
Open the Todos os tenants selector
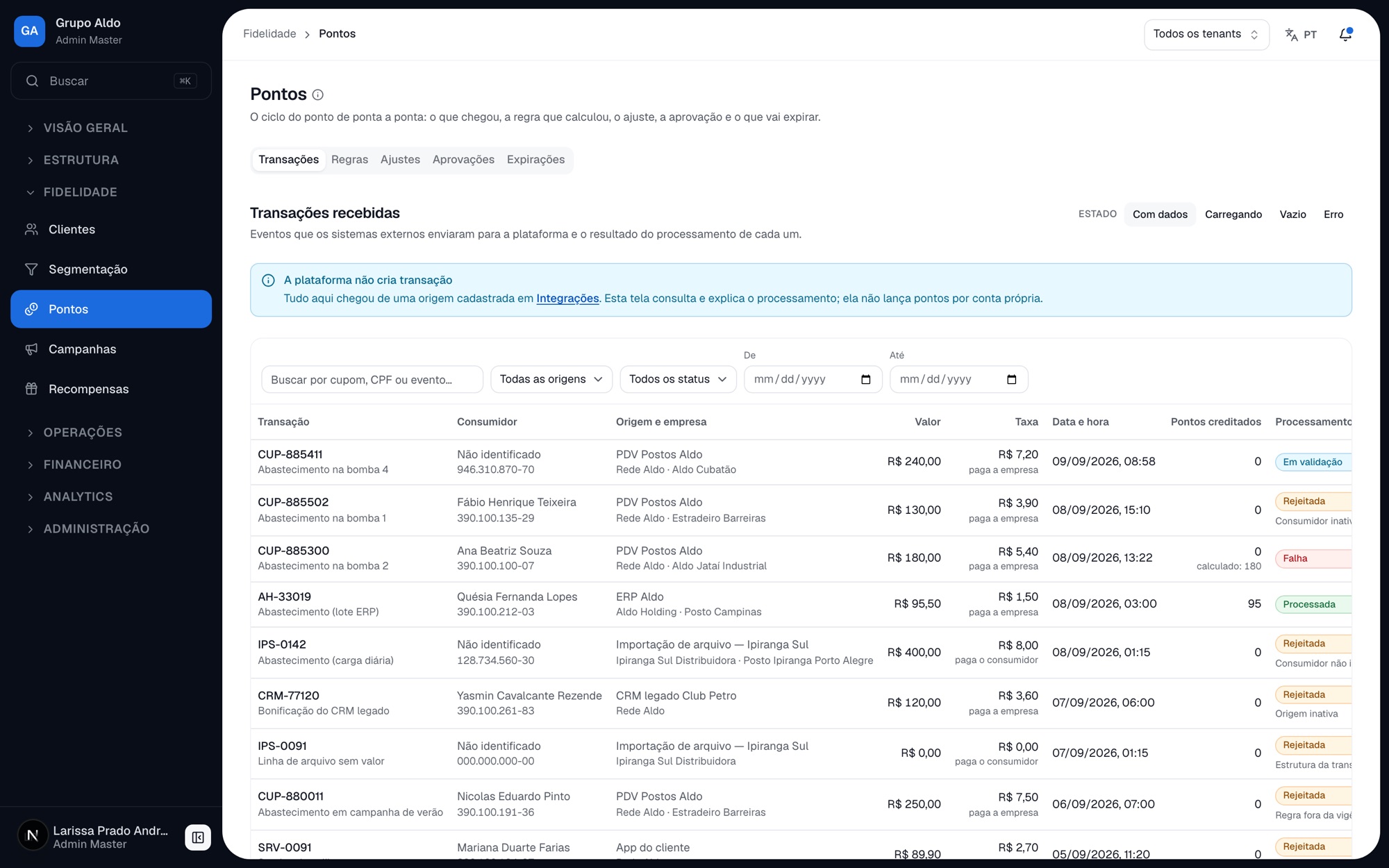click(x=1206, y=35)
